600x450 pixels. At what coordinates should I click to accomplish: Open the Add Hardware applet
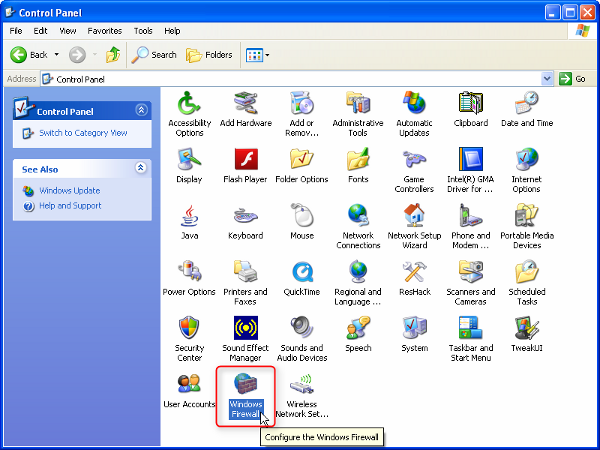pyautogui.click(x=246, y=104)
